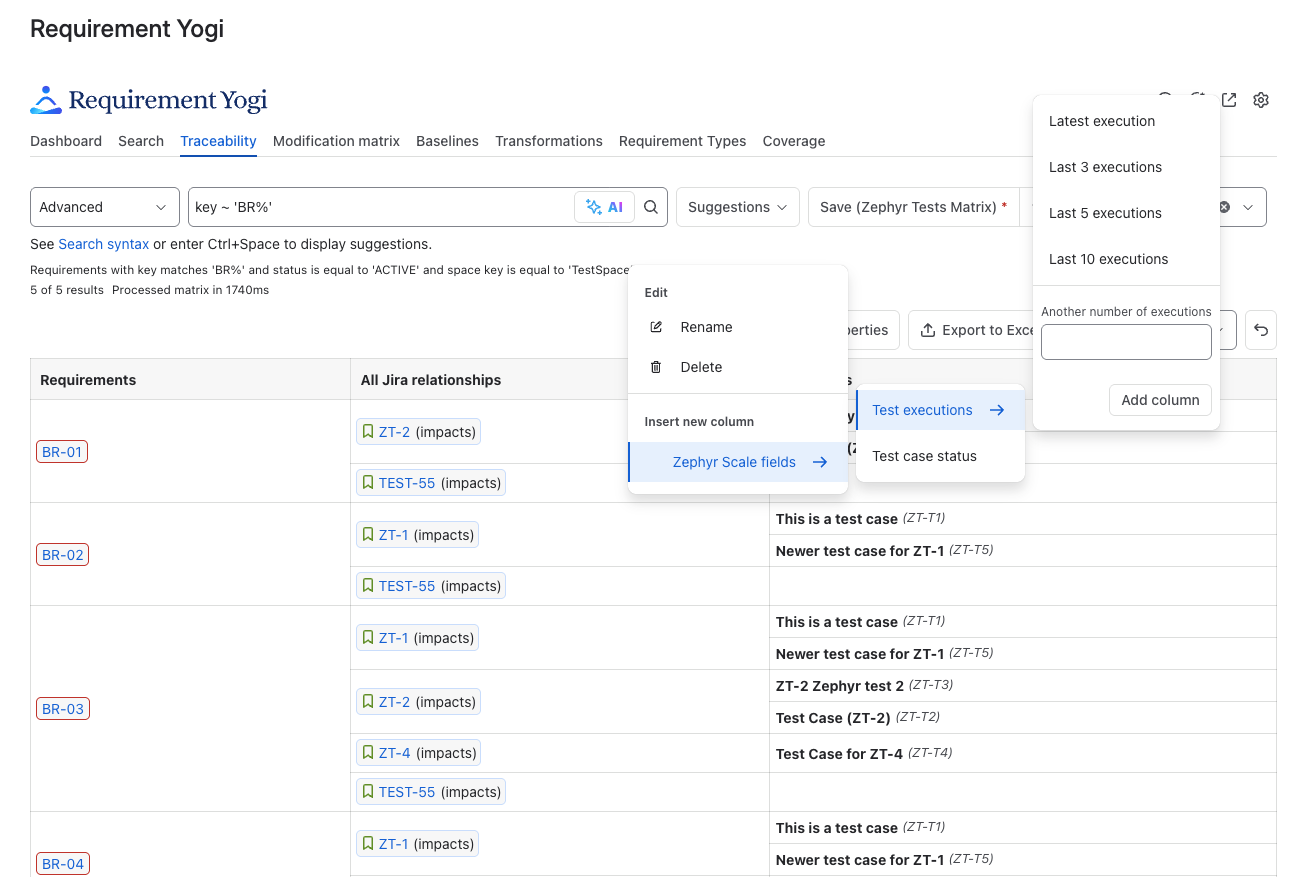Expand the Zephyr Scale fields submenu
The image size is (1297, 877).
click(738, 462)
